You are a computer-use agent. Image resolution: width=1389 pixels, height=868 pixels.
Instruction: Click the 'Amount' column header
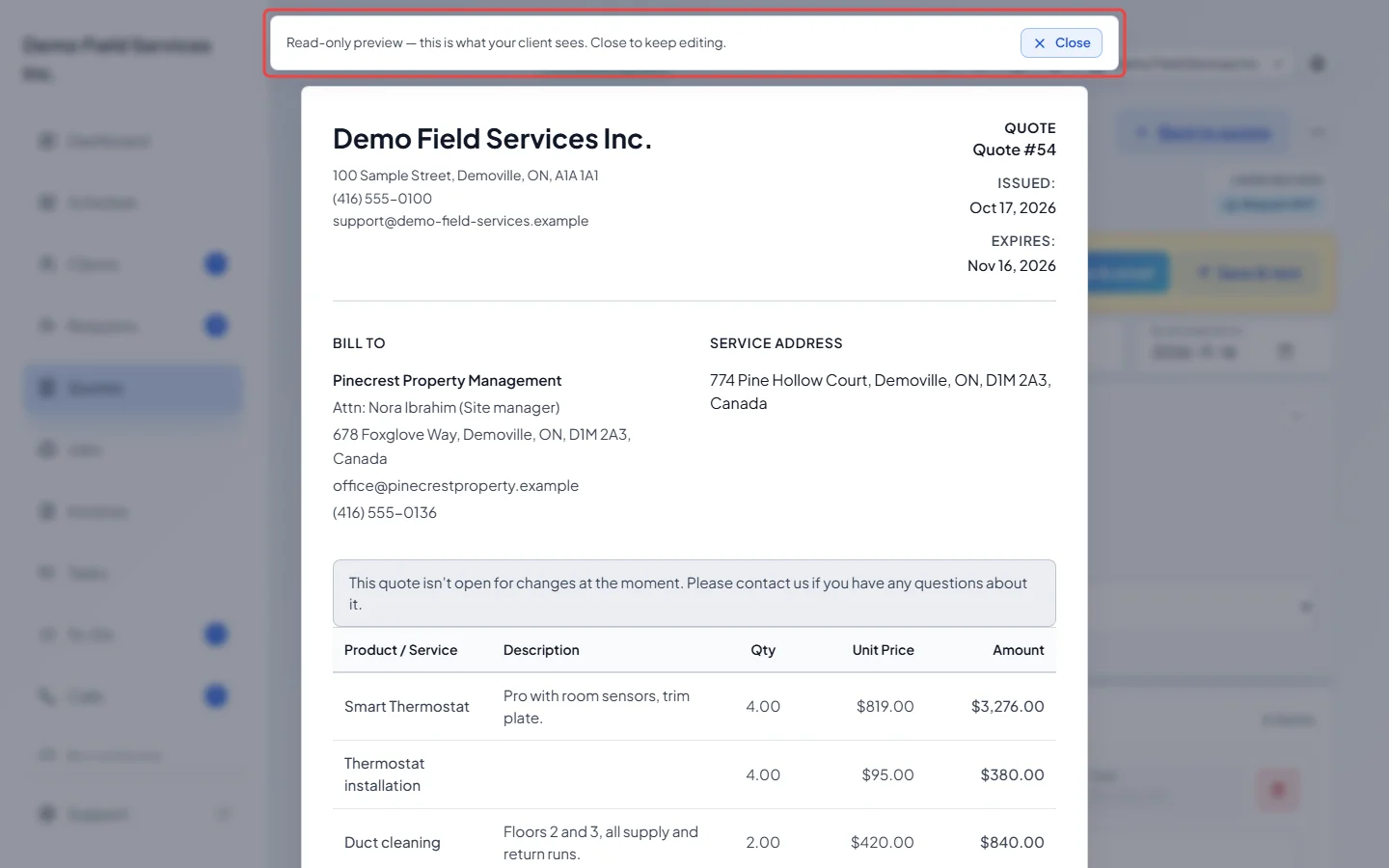click(x=1019, y=650)
